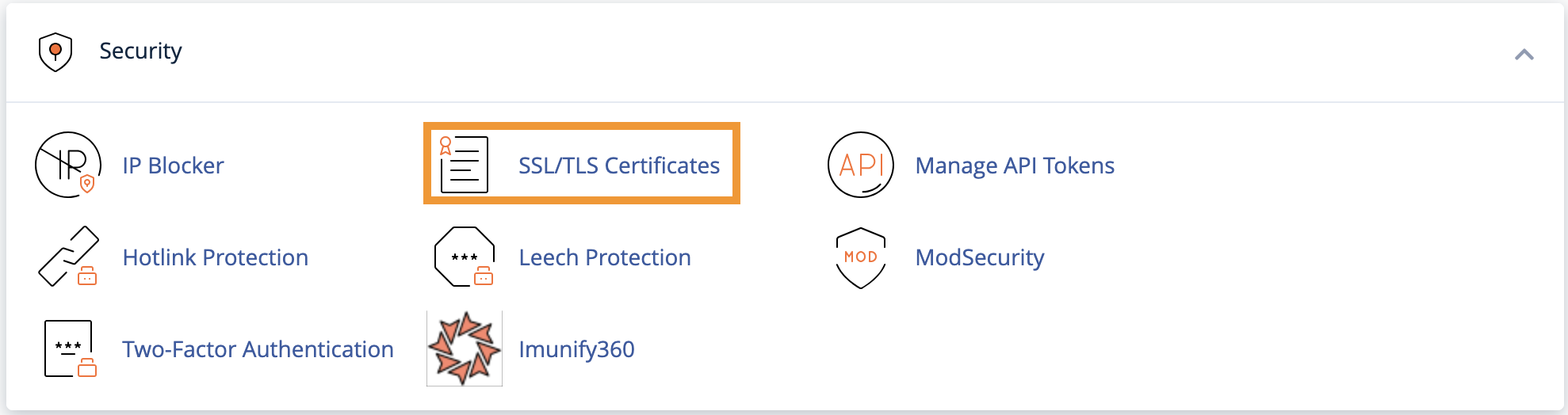Screen dimensions: 1568x415
Task: Open the SSL/TLS Certificates link
Action: (x=619, y=166)
